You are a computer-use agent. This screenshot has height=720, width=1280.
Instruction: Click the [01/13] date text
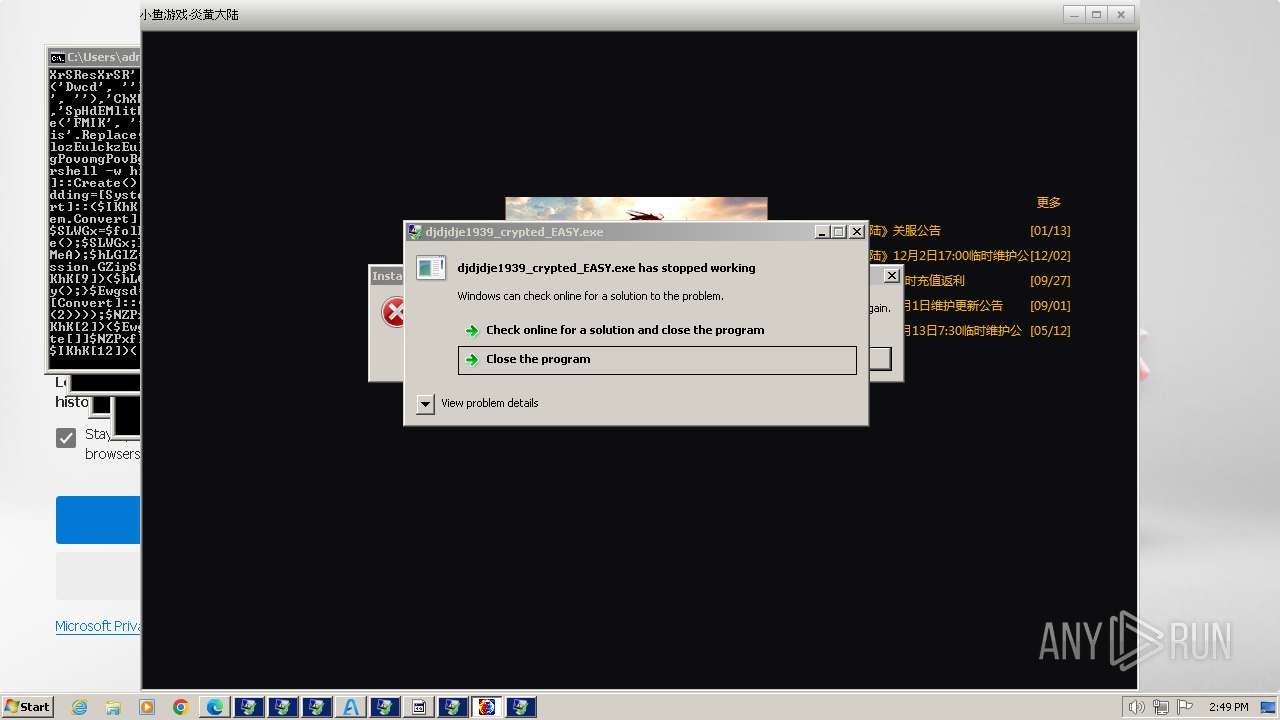point(1050,231)
